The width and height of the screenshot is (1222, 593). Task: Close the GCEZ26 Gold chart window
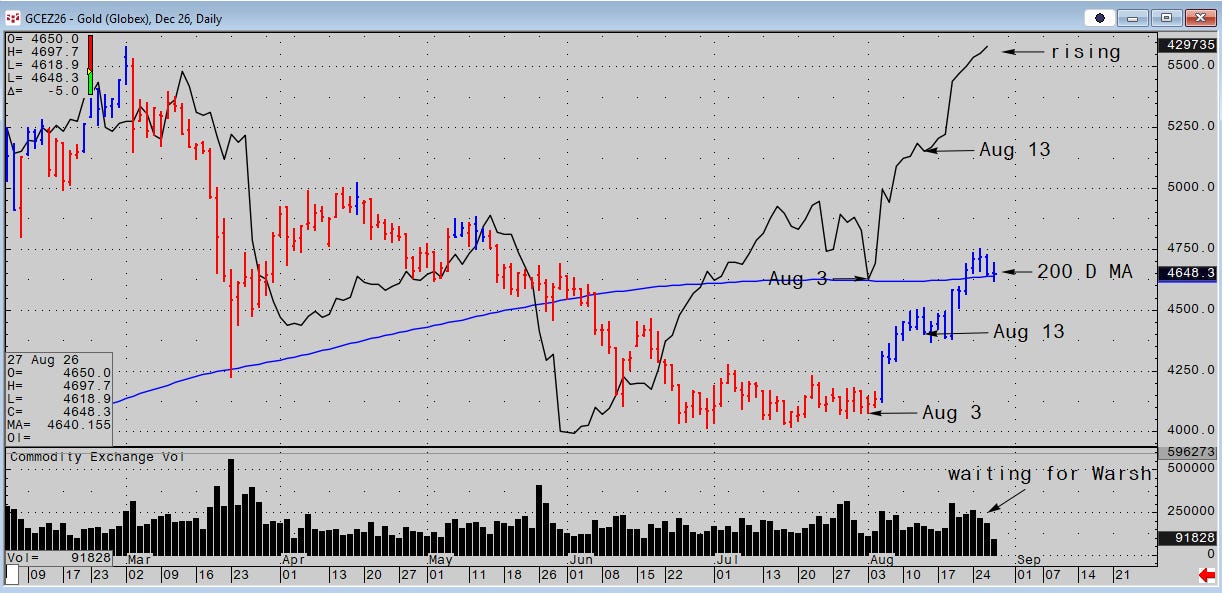1199,18
